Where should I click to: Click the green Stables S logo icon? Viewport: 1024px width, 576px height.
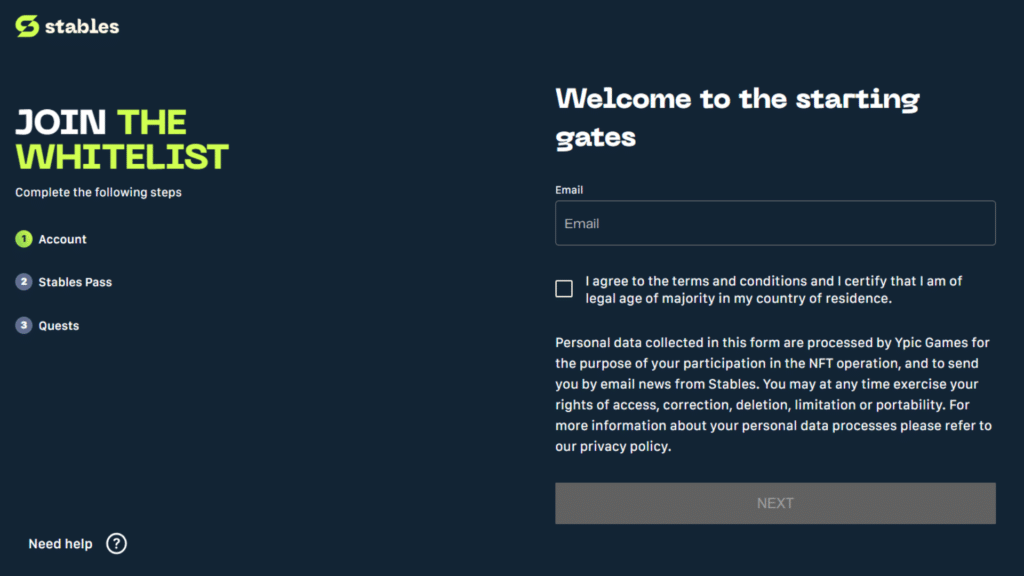click(27, 26)
